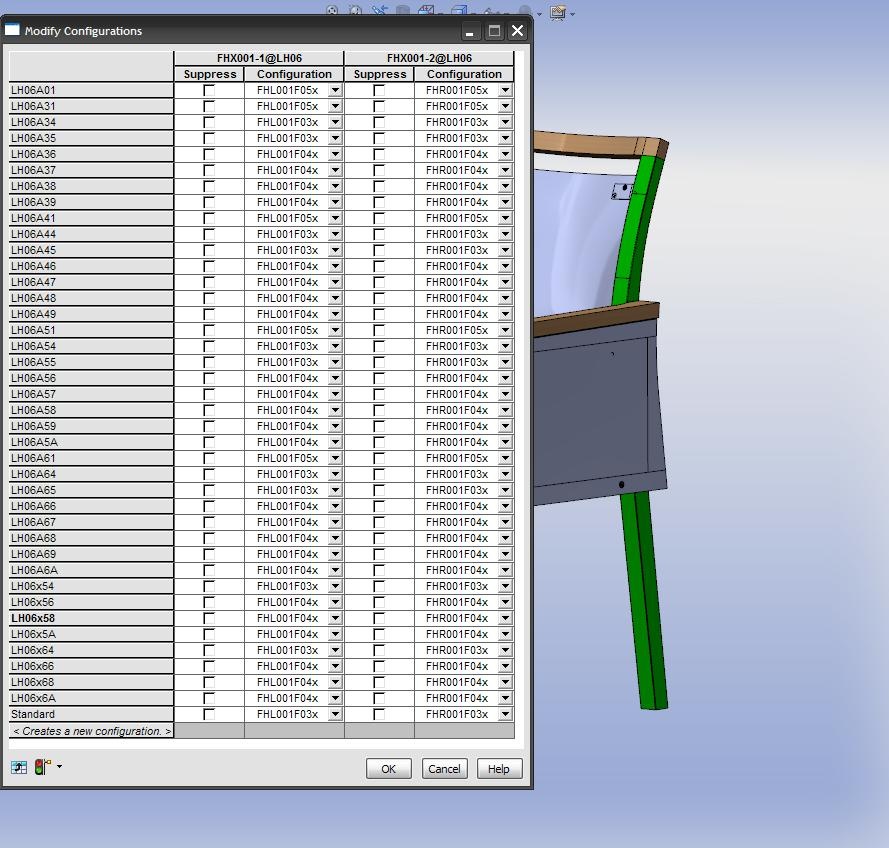Screen dimensions: 889x848
Task: Click the FHX001-1@LH06 column header
Action: click(x=259, y=58)
